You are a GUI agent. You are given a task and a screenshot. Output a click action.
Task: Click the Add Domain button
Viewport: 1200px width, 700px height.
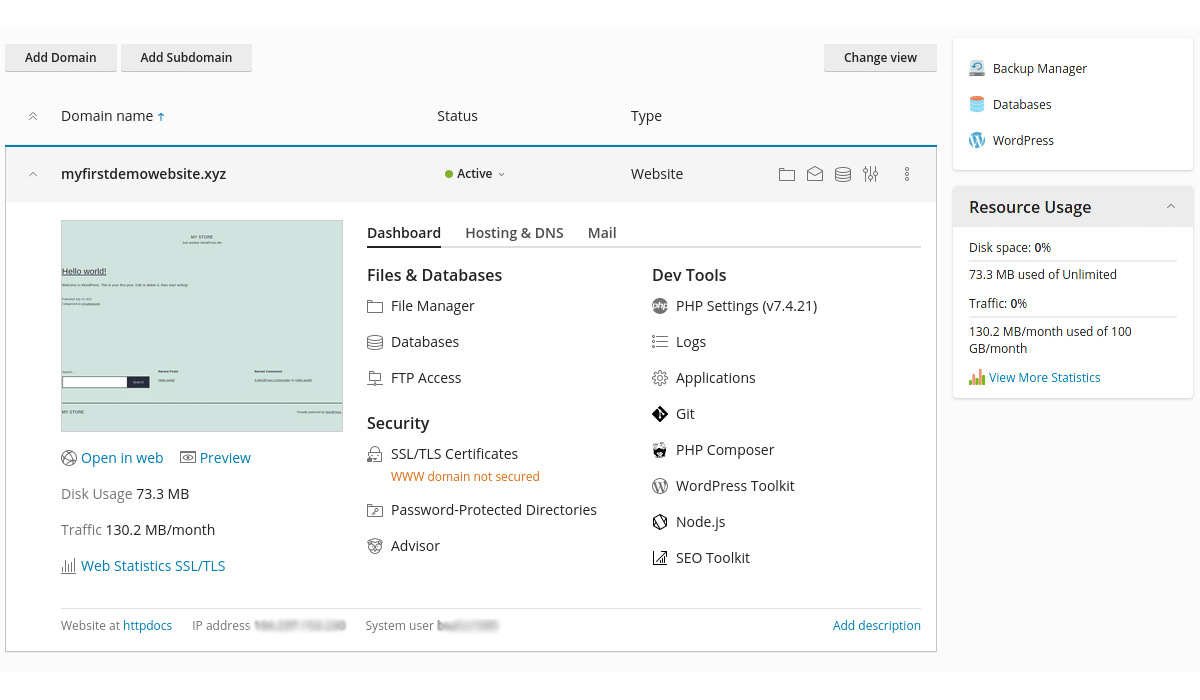pyautogui.click(x=60, y=57)
